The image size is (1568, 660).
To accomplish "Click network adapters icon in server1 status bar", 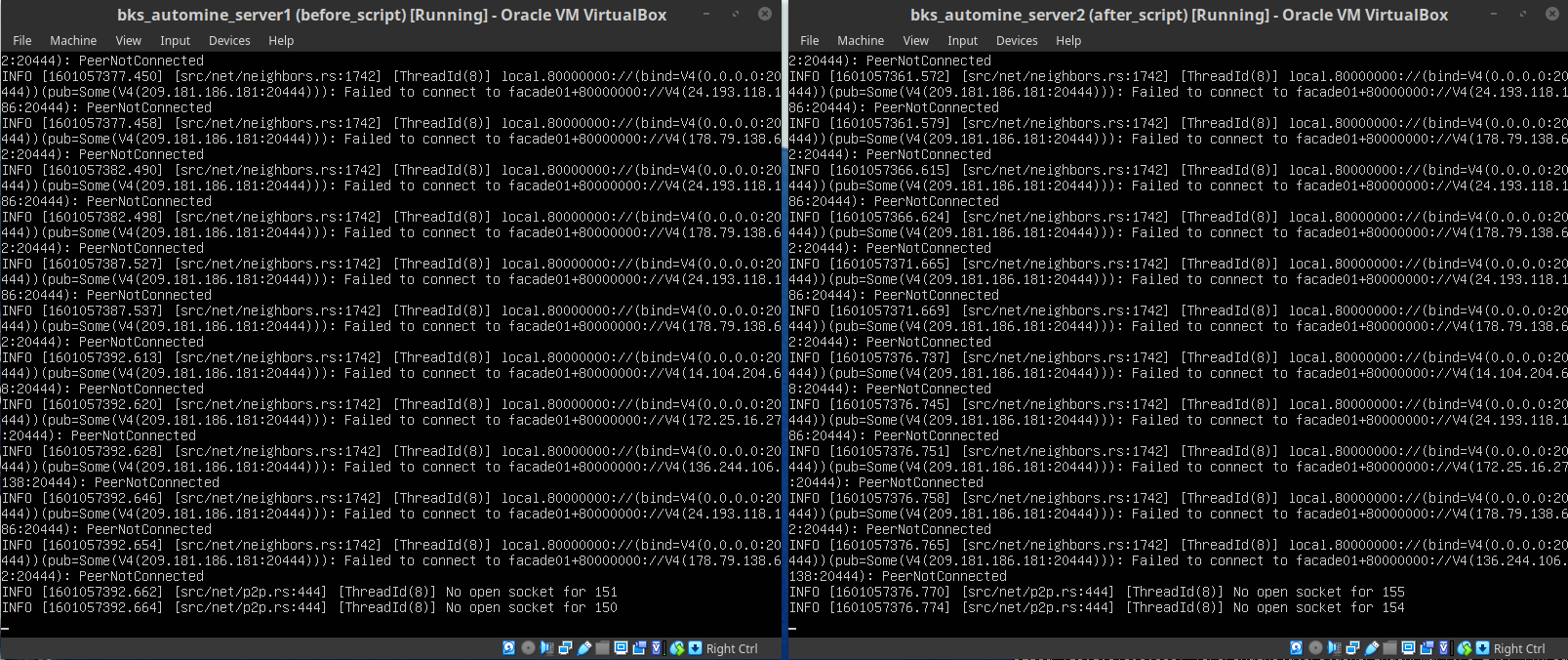I will (x=565, y=647).
